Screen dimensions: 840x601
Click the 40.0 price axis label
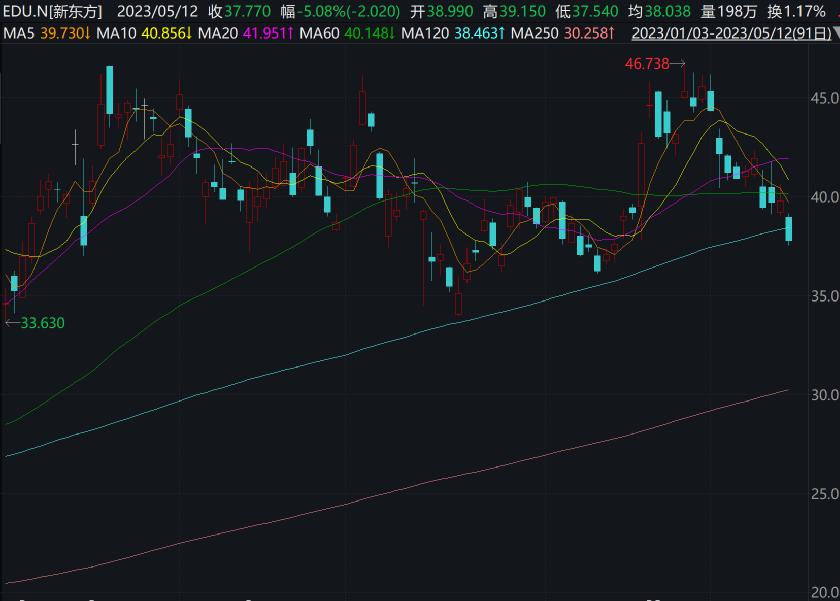(x=825, y=197)
